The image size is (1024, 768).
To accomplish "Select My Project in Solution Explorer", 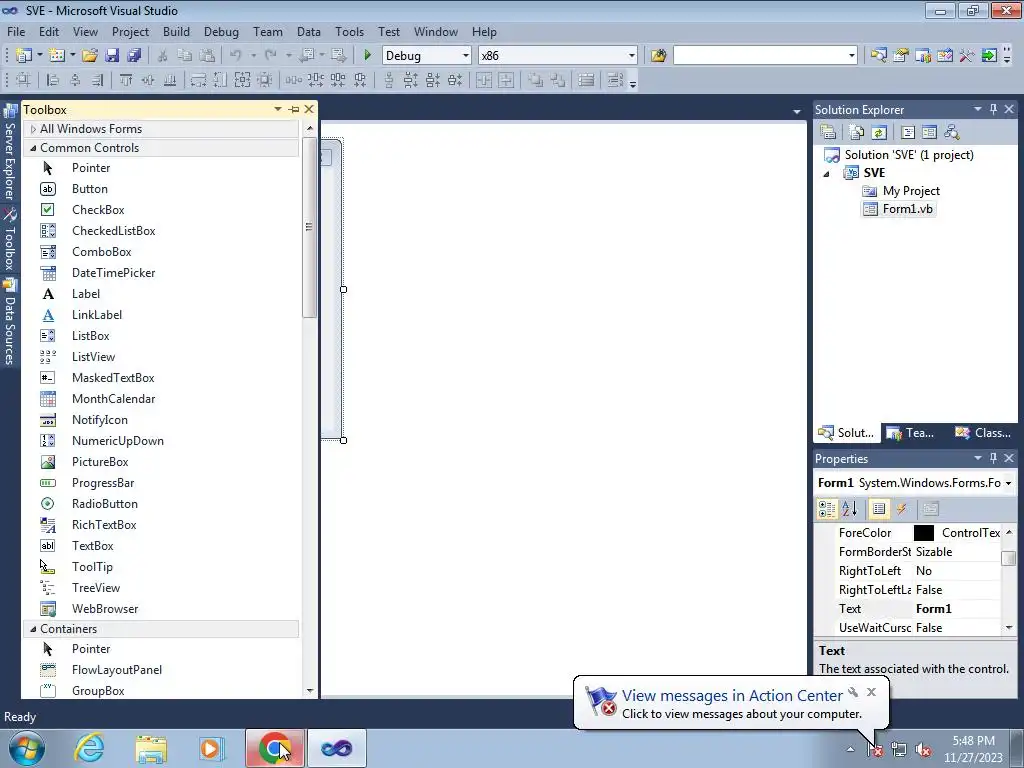I will pos(901,191).
